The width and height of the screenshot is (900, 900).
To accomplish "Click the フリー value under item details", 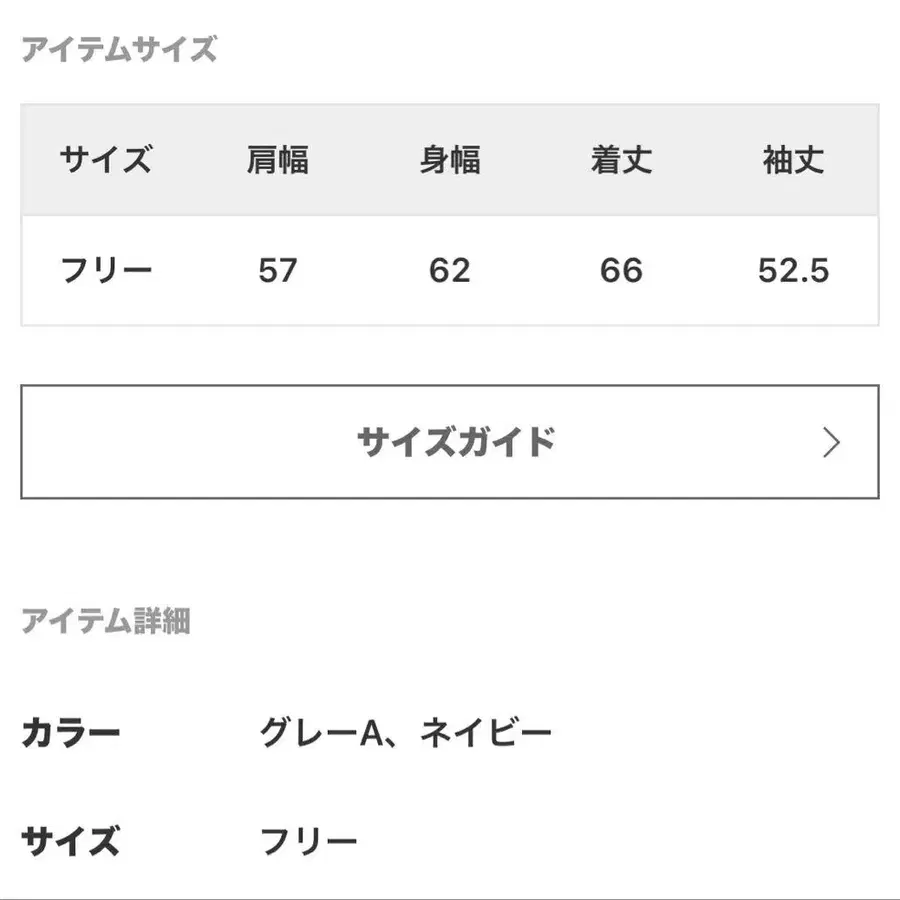I will 309,841.
